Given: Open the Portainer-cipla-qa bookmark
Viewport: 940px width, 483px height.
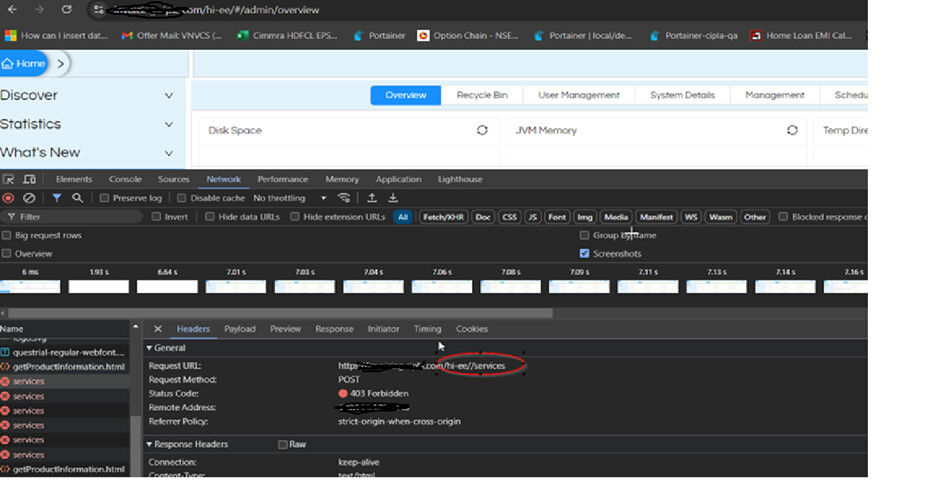Looking at the screenshot, I should pyautogui.click(x=694, y=35).
